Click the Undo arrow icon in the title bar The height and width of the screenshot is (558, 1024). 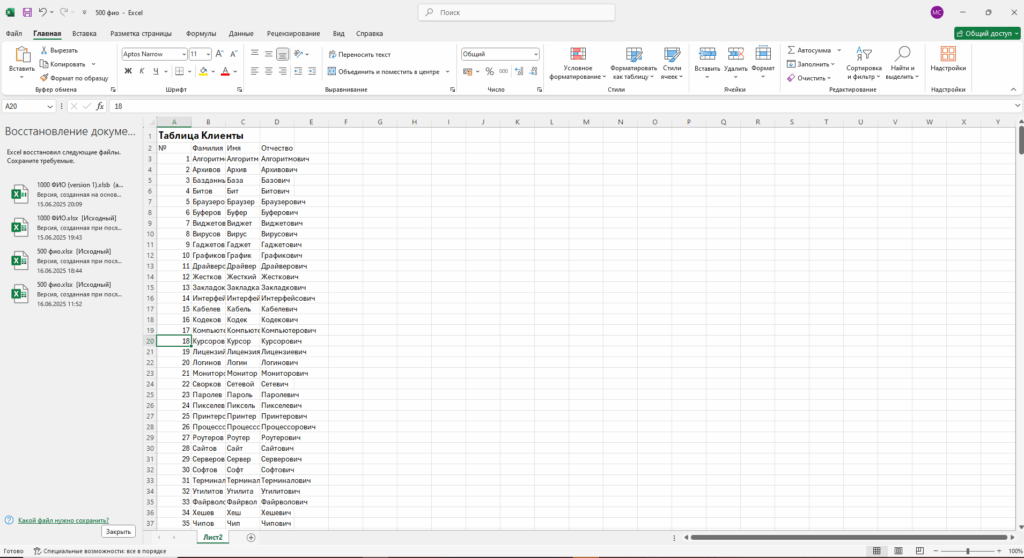(x=42, y=12)
